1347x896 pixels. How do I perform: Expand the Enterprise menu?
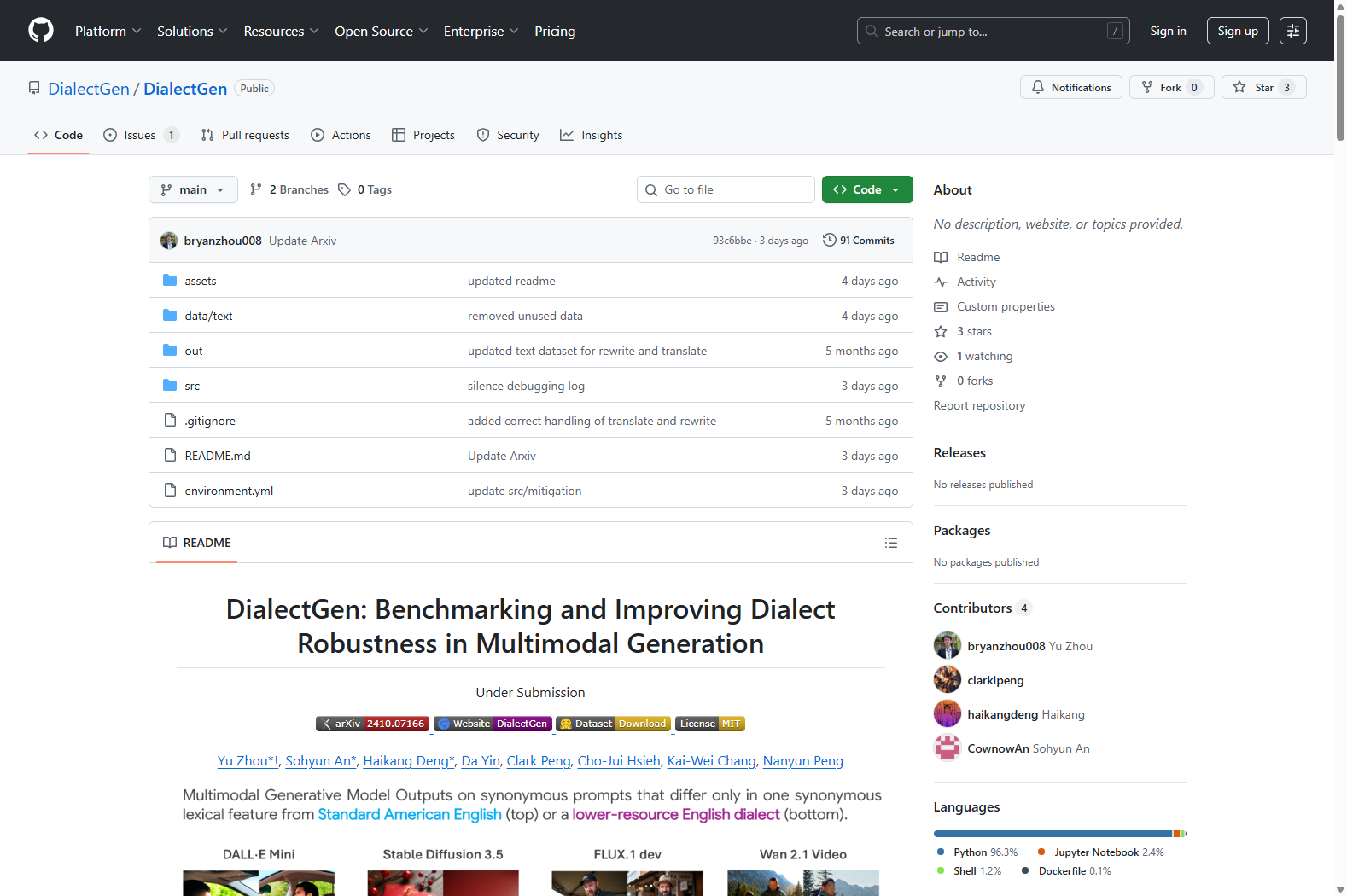(481, 31)
